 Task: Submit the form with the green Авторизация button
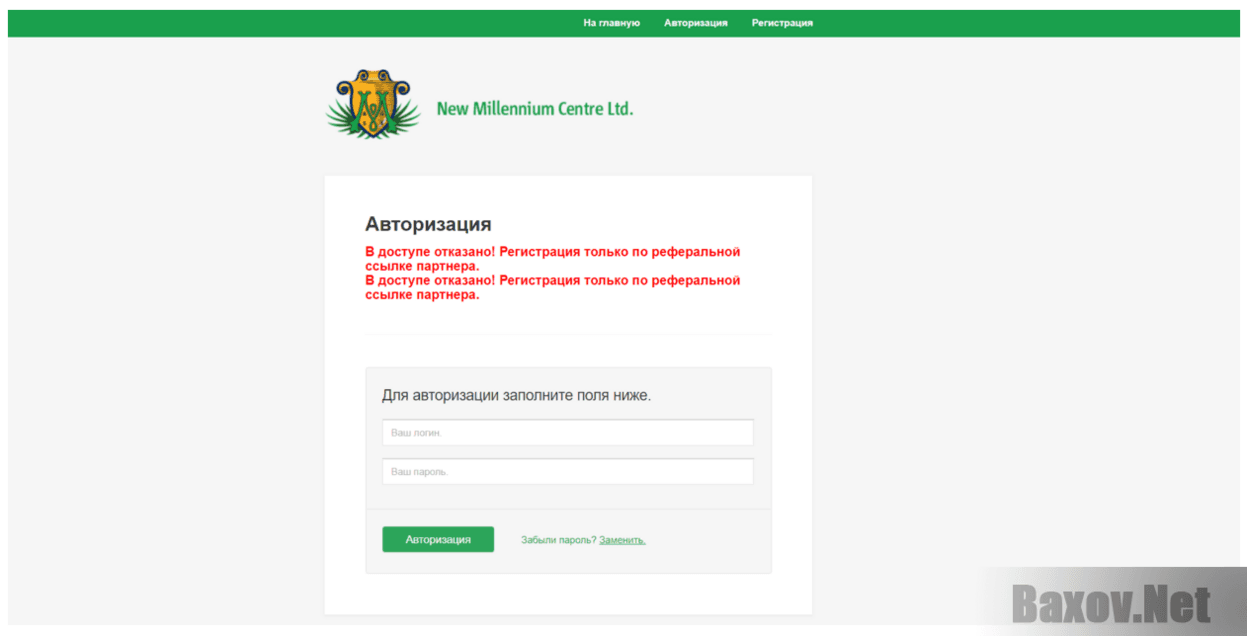coord(438,539)
